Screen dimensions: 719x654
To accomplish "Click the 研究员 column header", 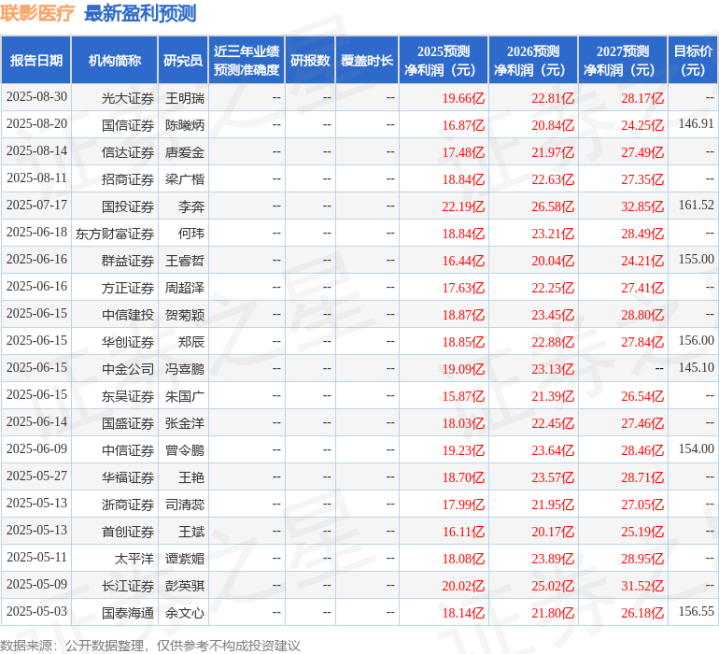I will [x=183, y=61].
